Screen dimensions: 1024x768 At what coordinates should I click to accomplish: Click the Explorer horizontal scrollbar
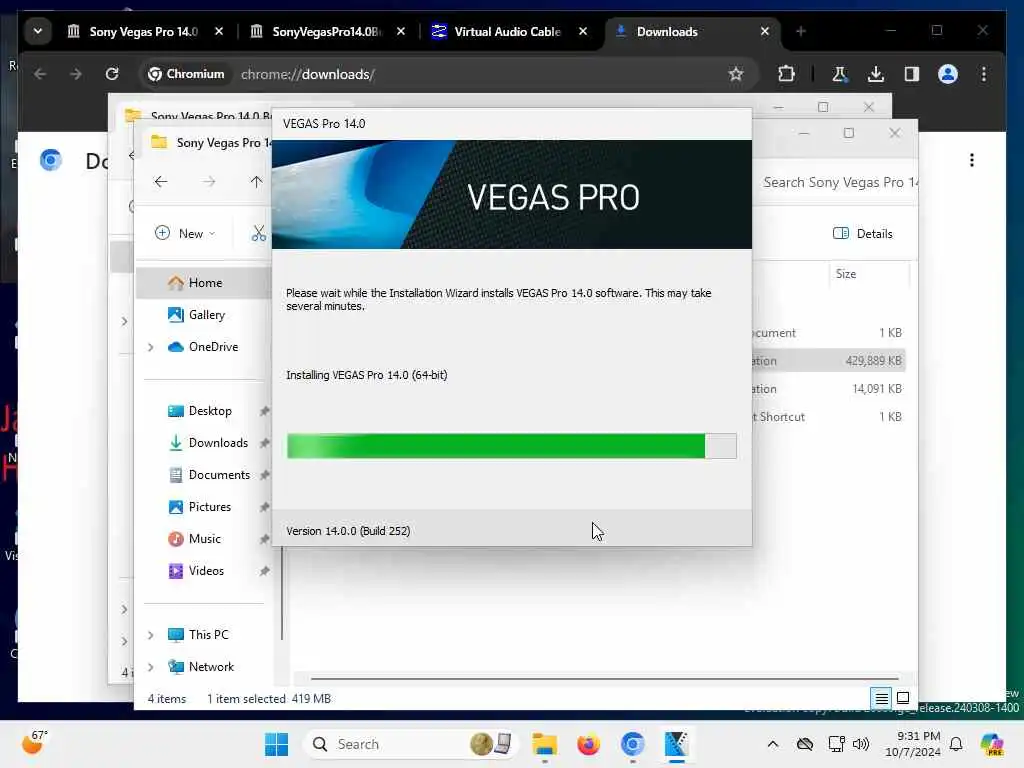604,679
